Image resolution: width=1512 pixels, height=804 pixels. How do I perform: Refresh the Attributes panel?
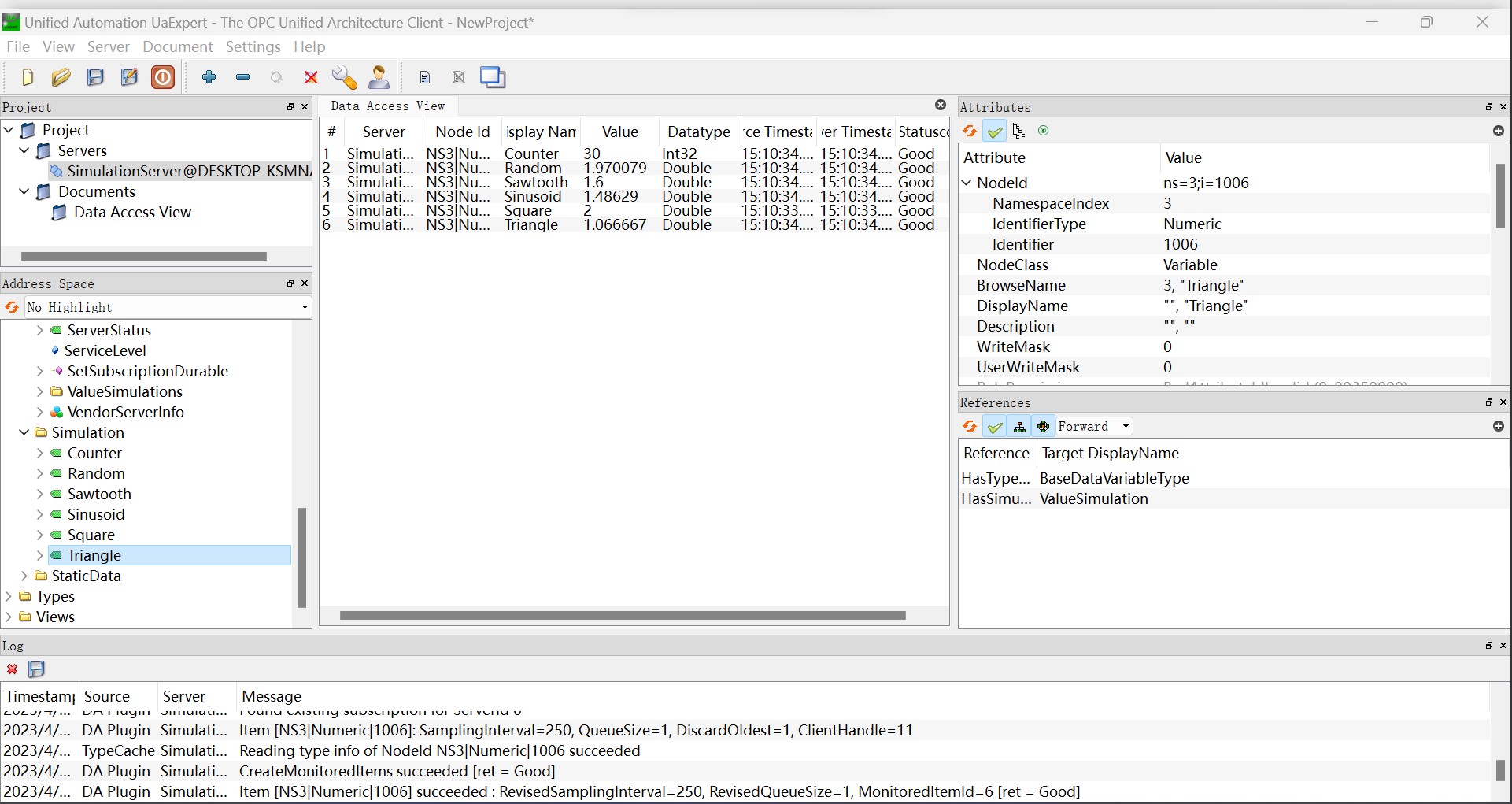pos(970,131)
